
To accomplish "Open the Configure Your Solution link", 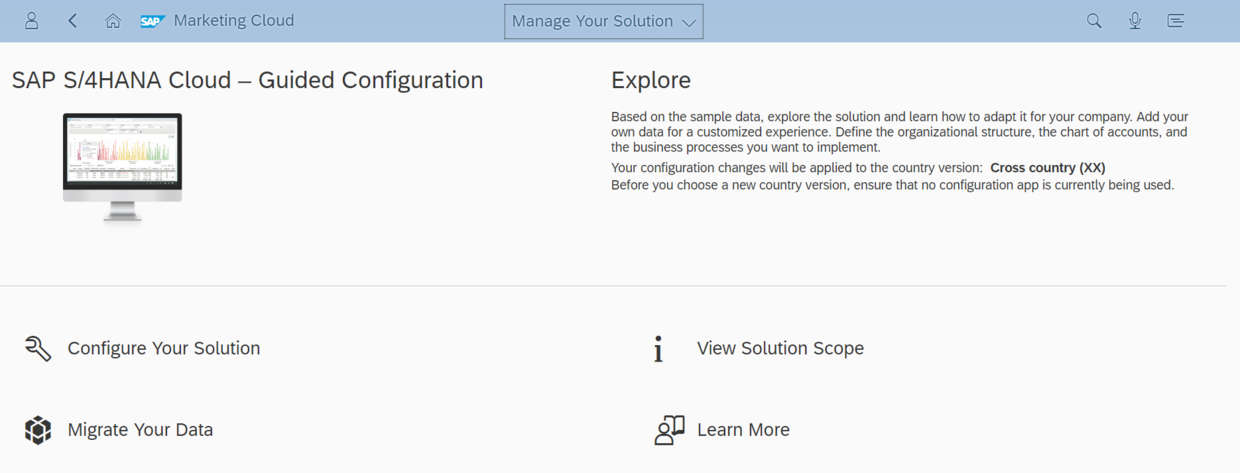I will click(164, 348).
